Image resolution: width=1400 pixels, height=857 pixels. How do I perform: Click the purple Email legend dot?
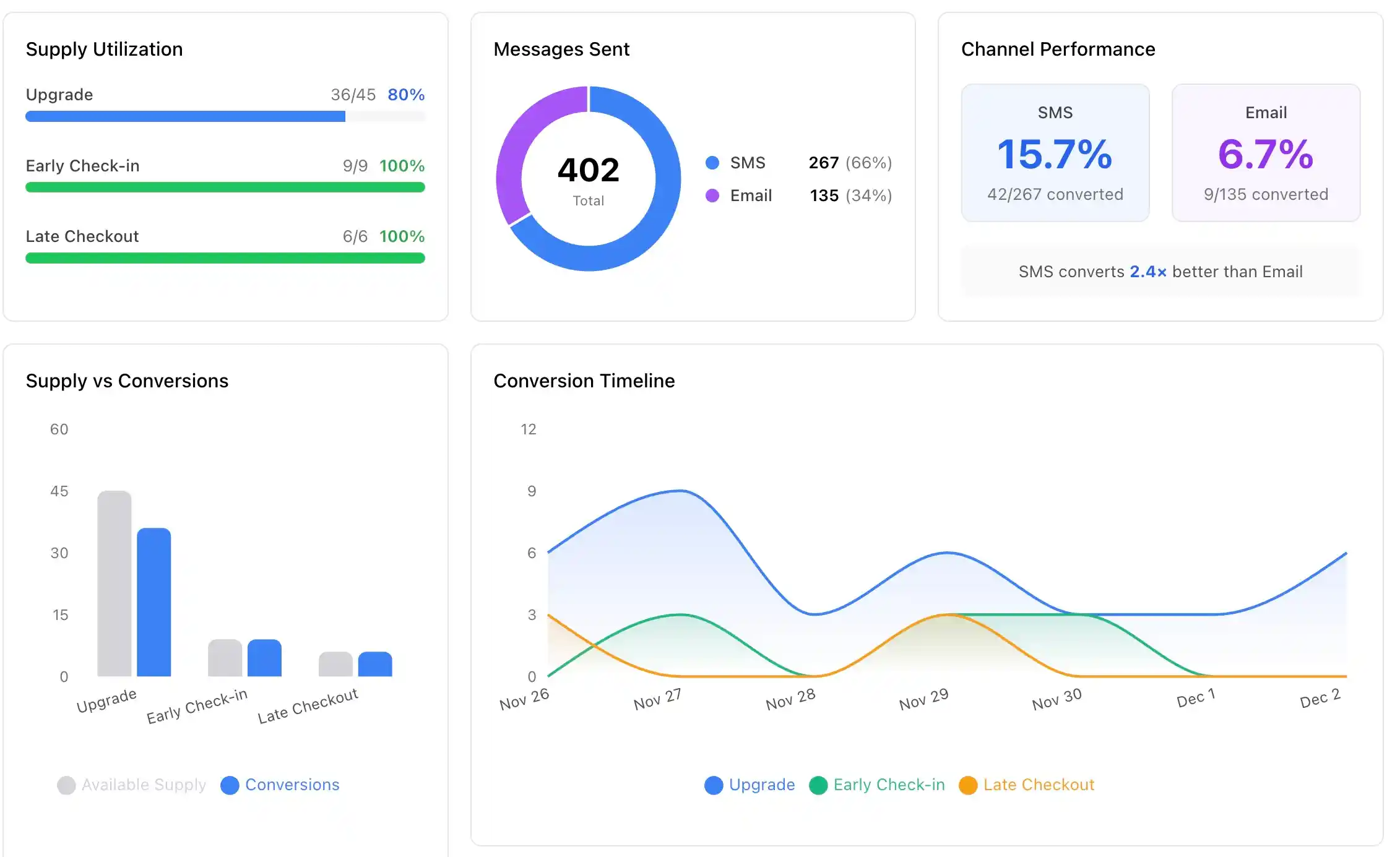[x=712, y=196]
